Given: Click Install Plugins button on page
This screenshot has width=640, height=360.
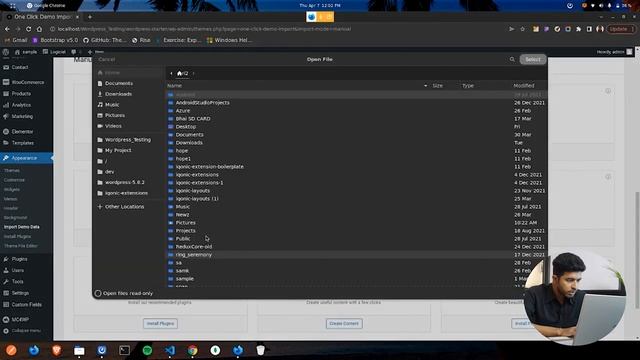Looking at the screenshot, I should pos(160,323).
